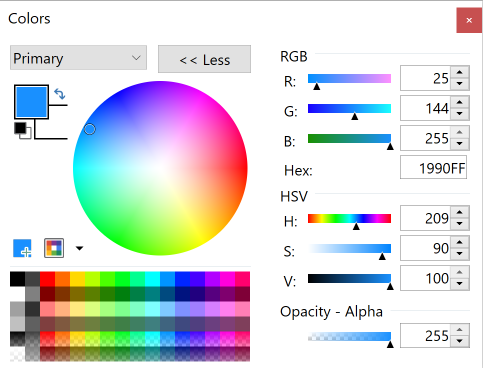
Task: Click the R red value slider
Action: [x=349, y=79]
